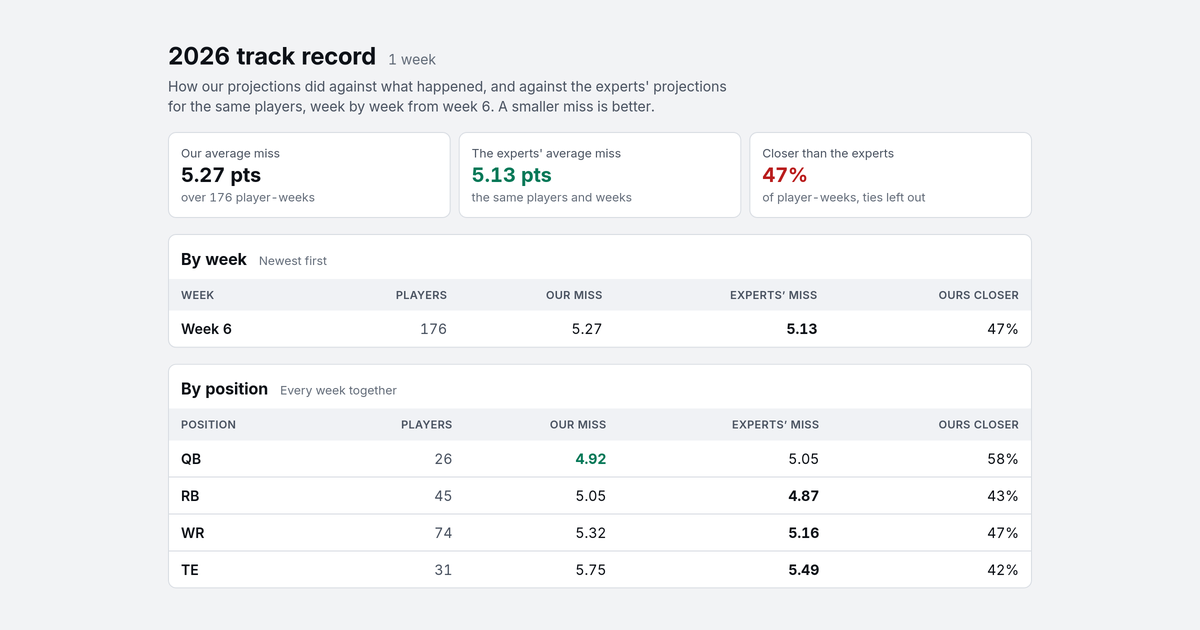Click PLAYERS header in By position table
This screenshot has height=630, width=1200.
tap(427, 425)
